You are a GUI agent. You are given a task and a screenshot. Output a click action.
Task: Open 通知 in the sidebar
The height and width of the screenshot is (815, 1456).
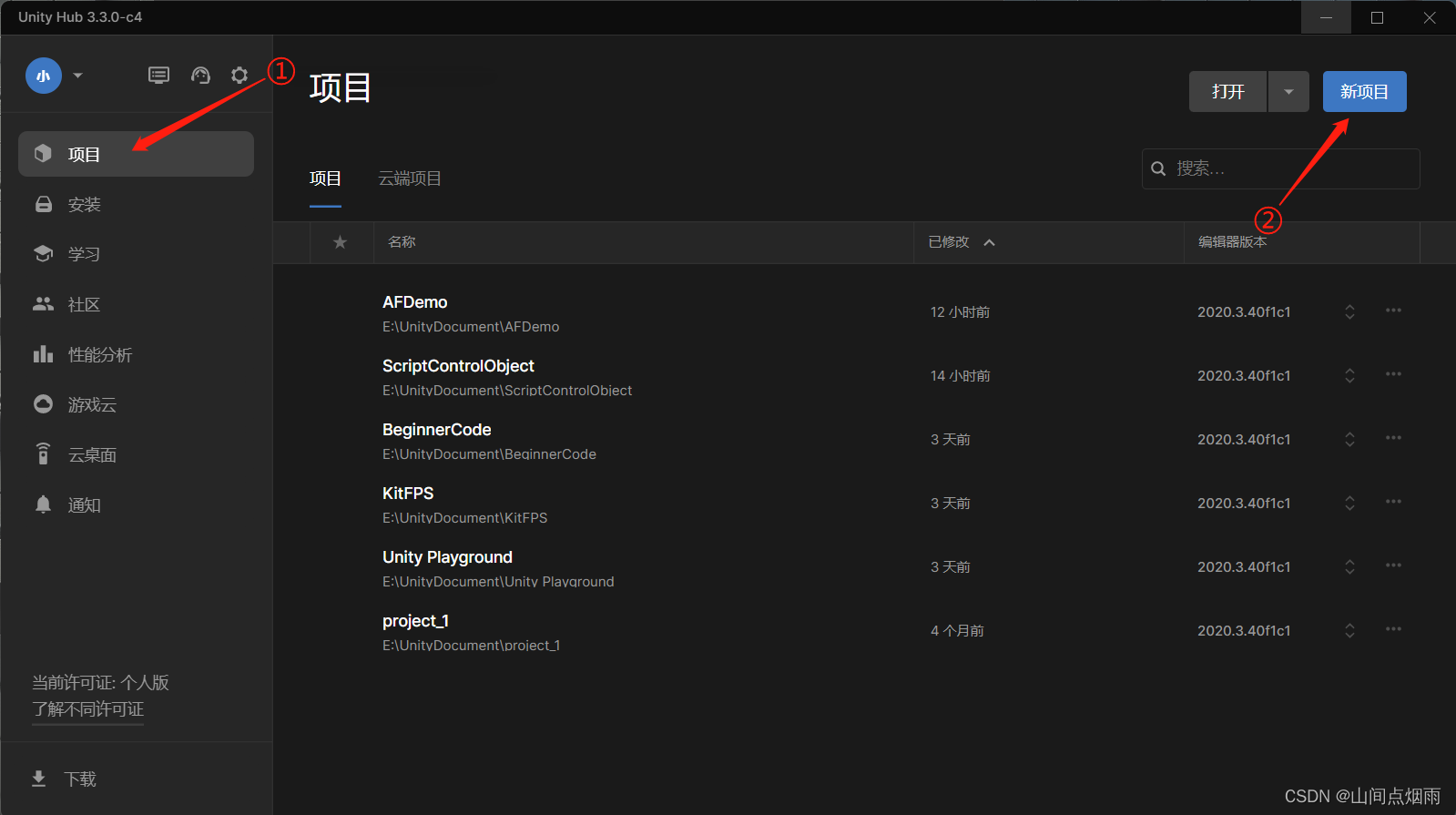(136, 504)
